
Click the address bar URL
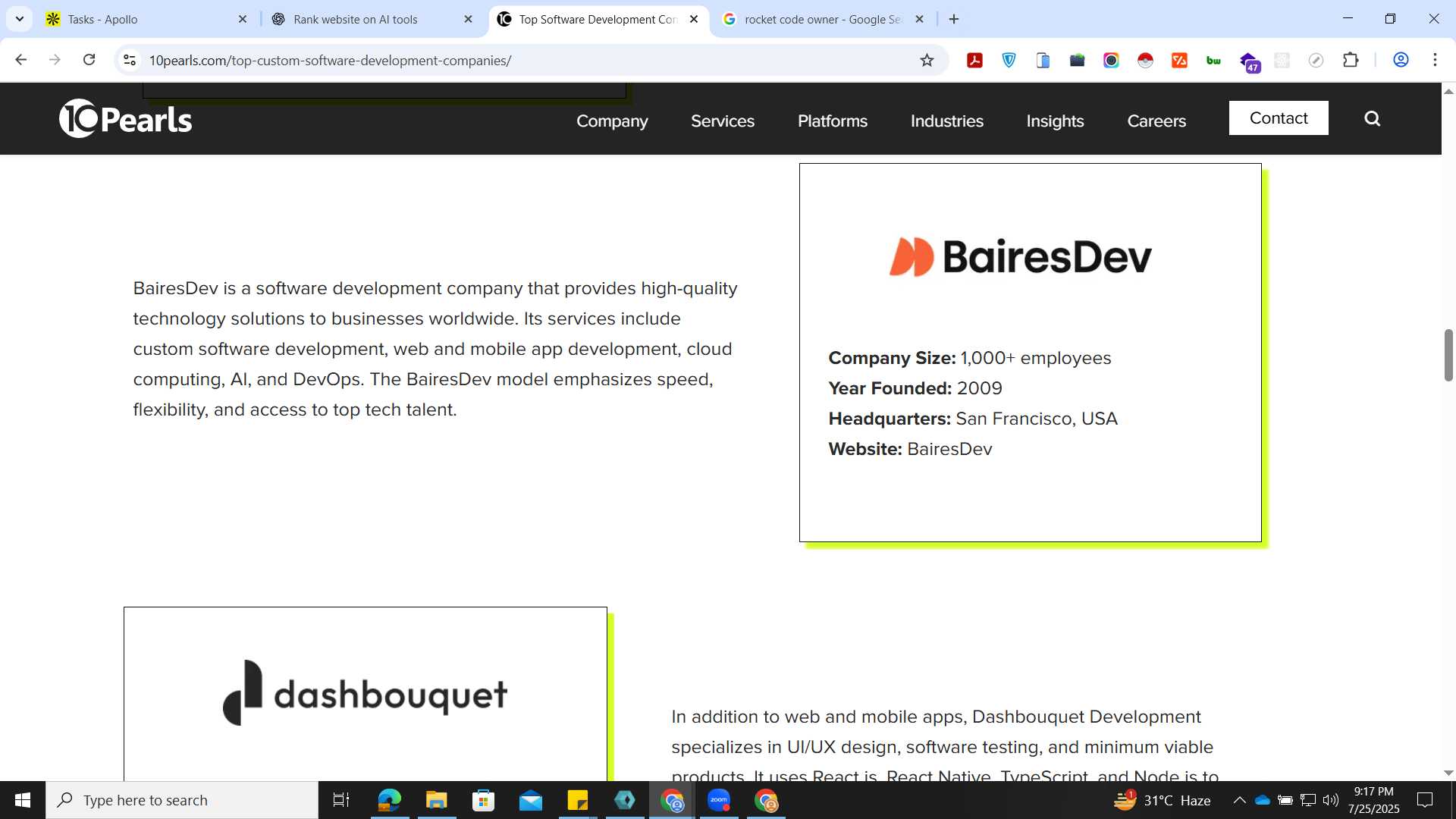pyautogui.click(x=330, y=60)
